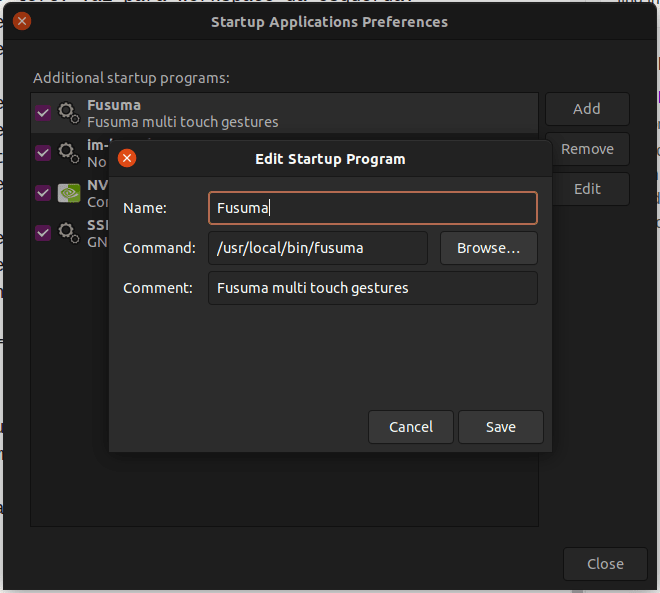Screen dimensions: 660x593
Task: Cancel the Edit Startup Program dialog
Action: click(x=411, y=427)
